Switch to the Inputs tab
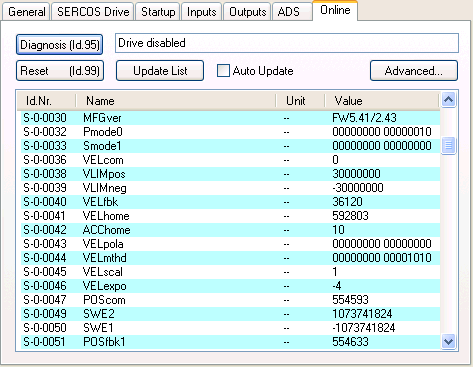The height and width of the screenshot is (367, 473). pyautogui.click(x=201, y=12)
